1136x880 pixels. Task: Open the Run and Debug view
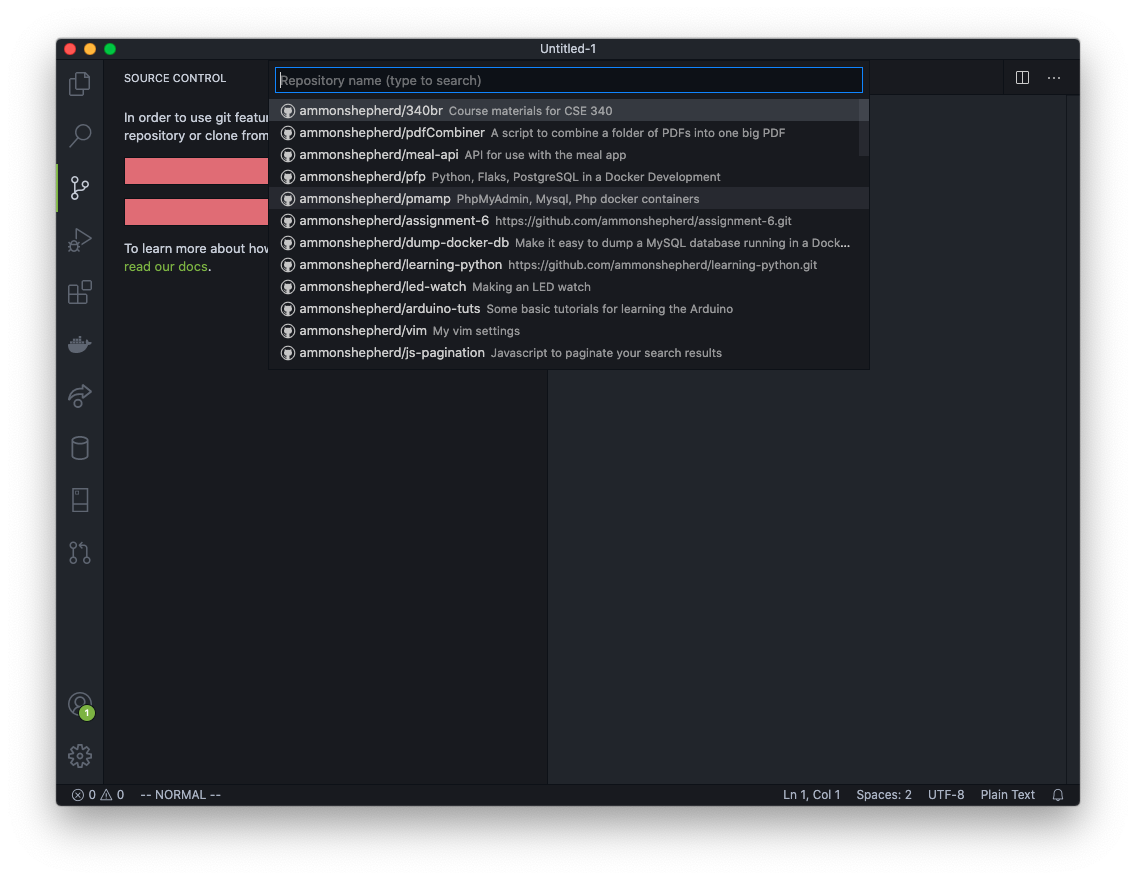point(80,240)
